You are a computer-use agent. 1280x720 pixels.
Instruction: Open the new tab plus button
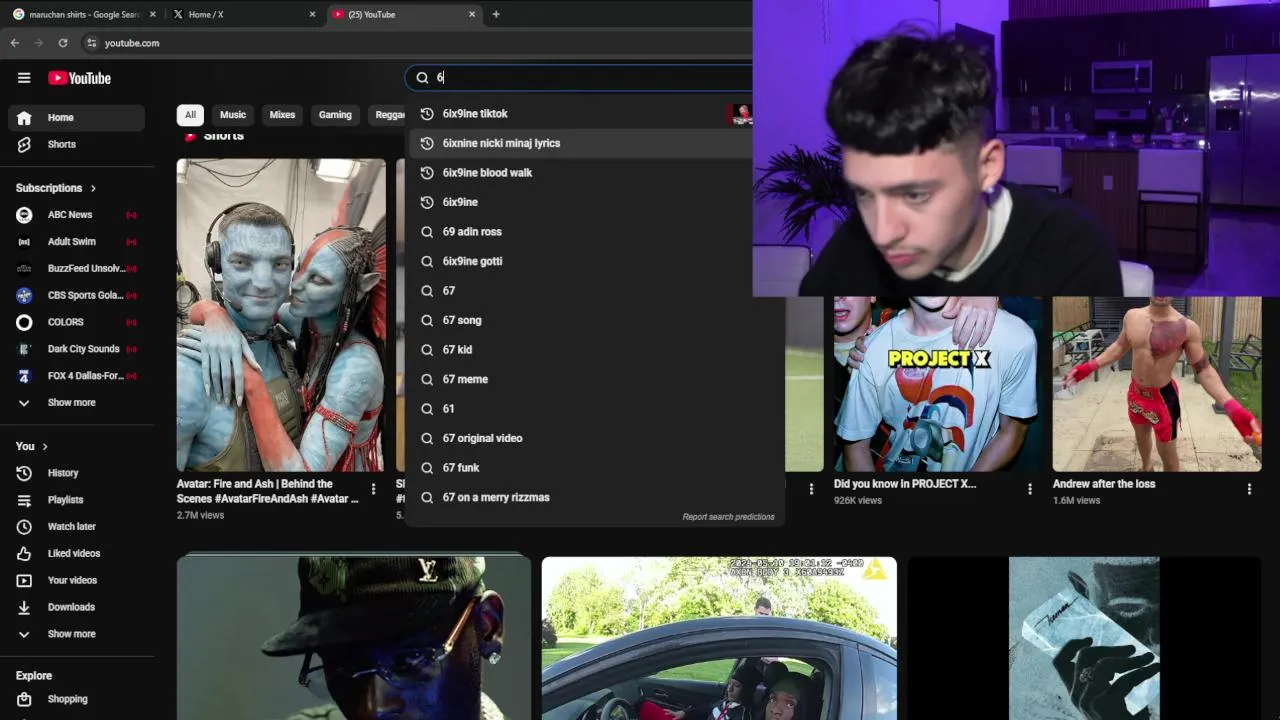tap(496, 14)
